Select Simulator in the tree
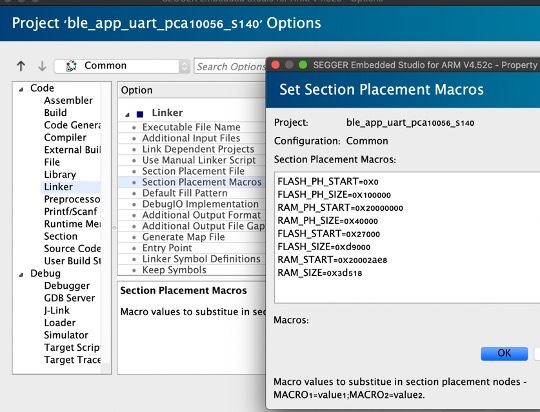The image size is (540, 412). point(66,335)
